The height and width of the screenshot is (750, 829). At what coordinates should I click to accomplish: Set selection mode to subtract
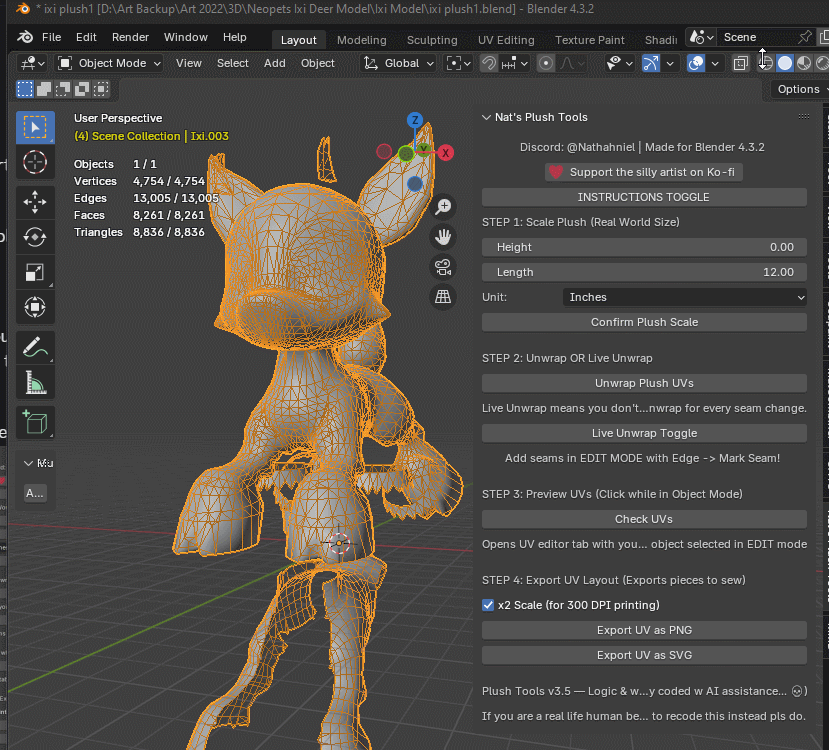63,89
